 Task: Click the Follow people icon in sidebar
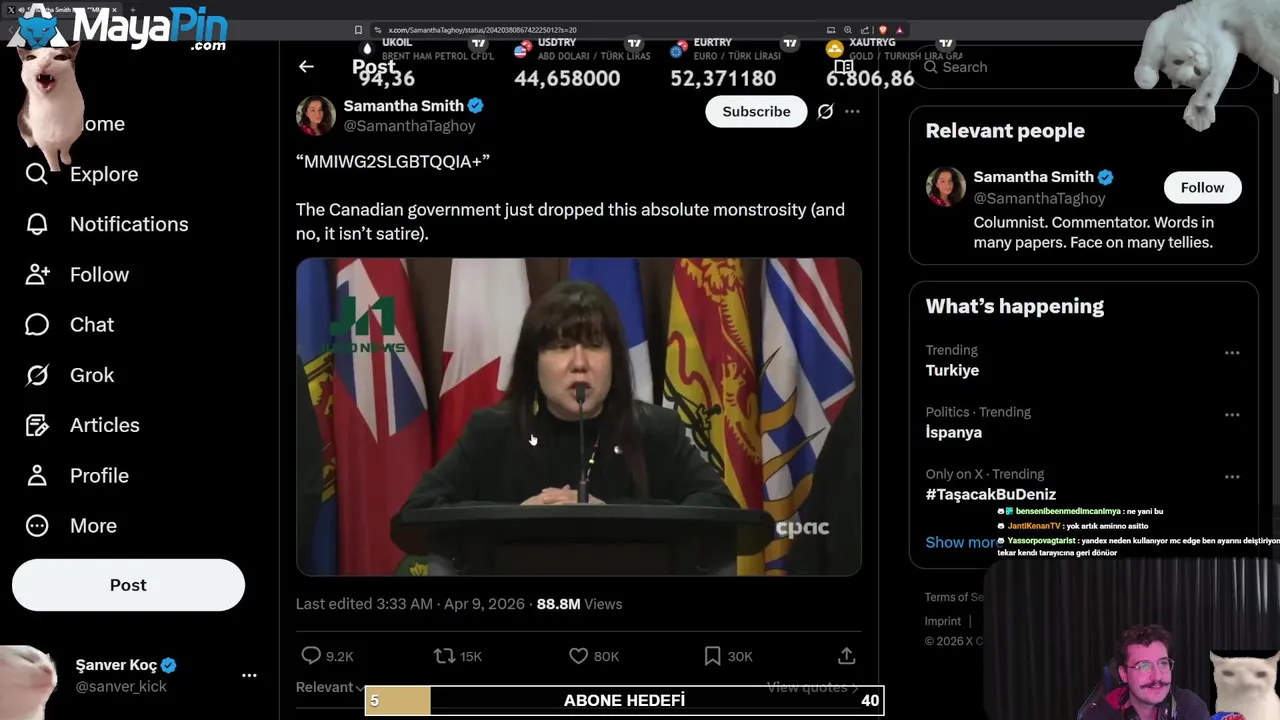37,274
